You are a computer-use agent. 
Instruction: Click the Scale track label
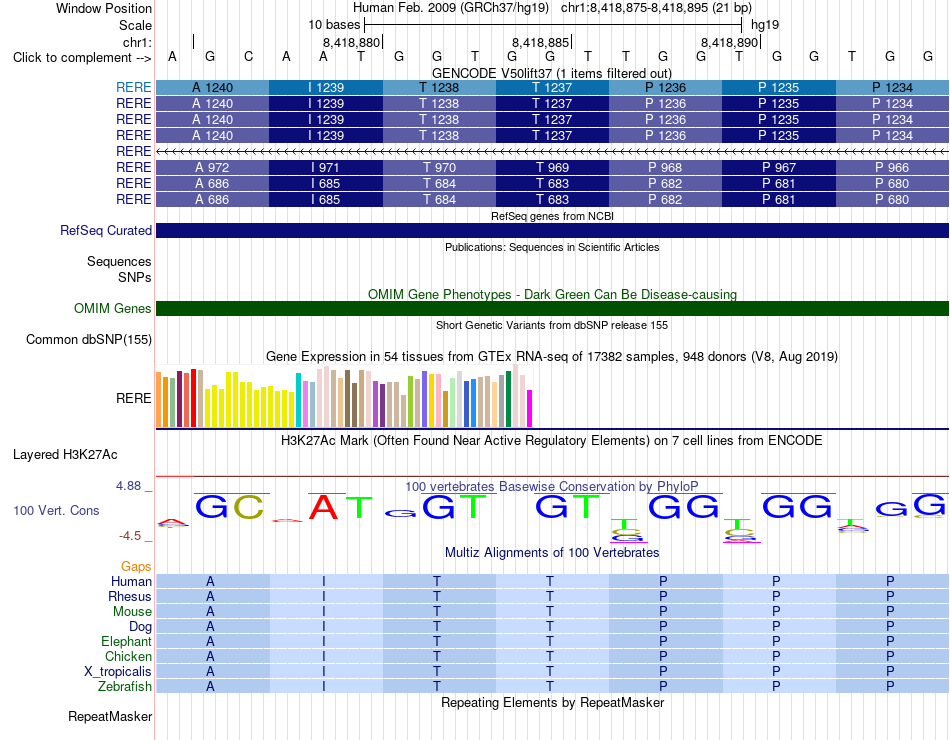point(135,25)
